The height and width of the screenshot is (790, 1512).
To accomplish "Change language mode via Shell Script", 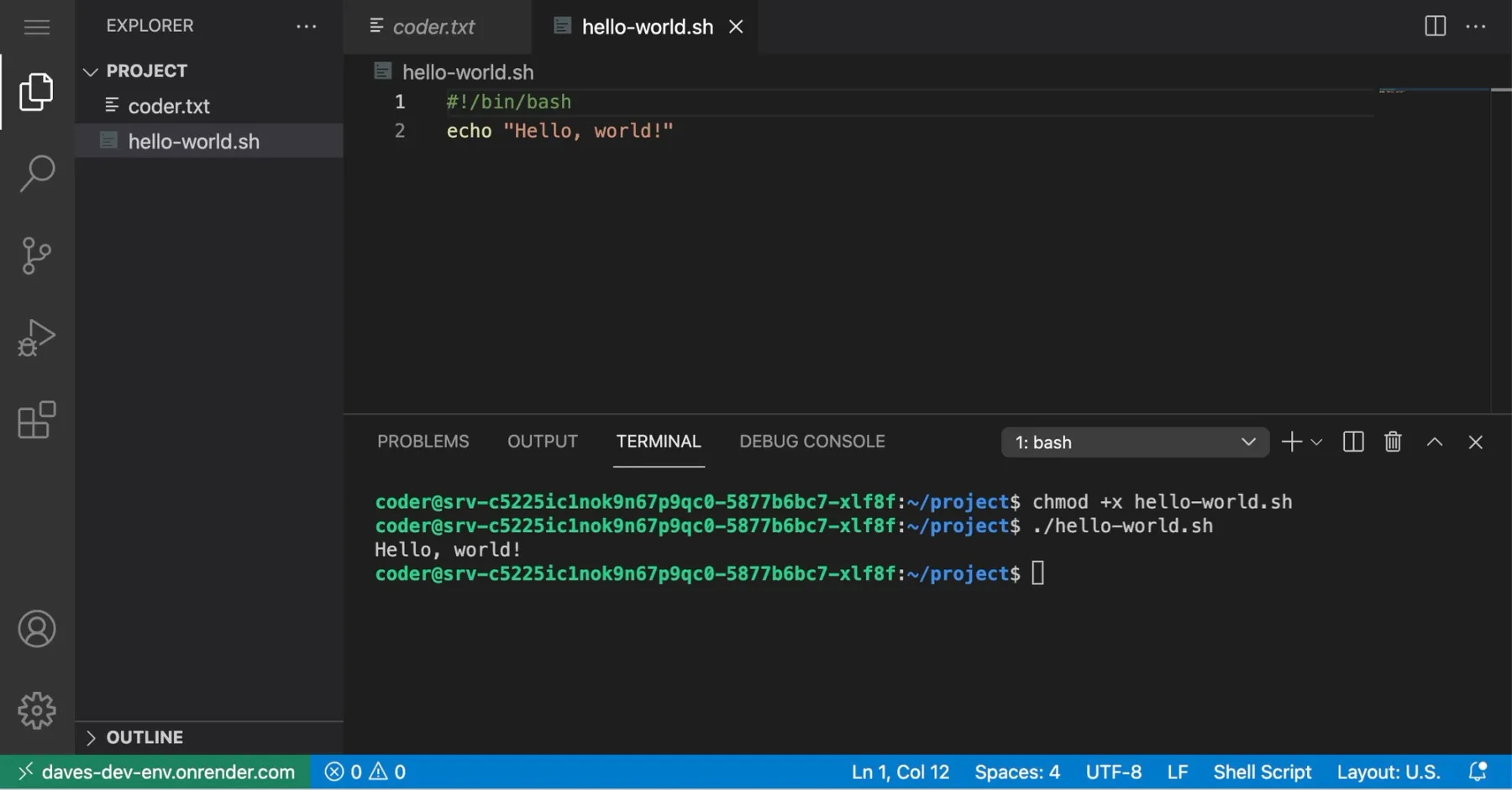I will click(x=1263, y=771).
